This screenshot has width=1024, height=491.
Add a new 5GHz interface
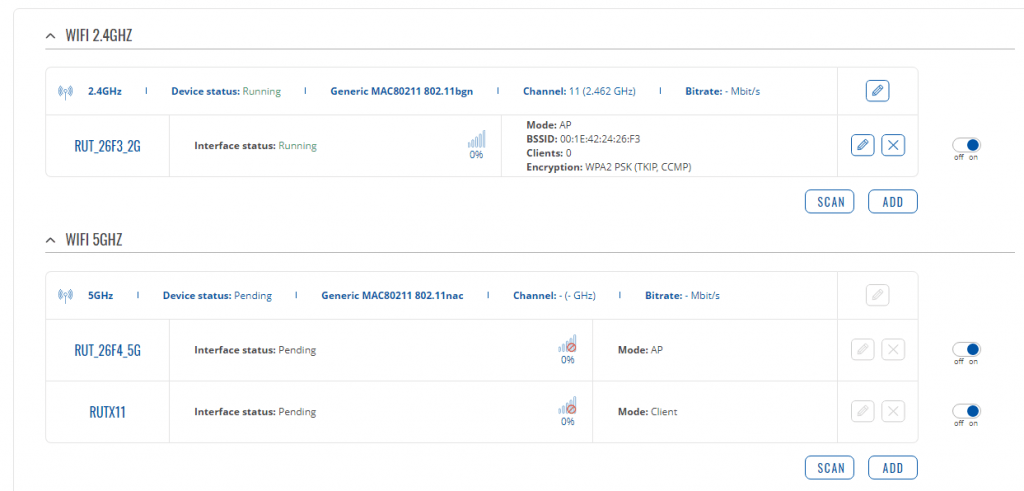893,468
